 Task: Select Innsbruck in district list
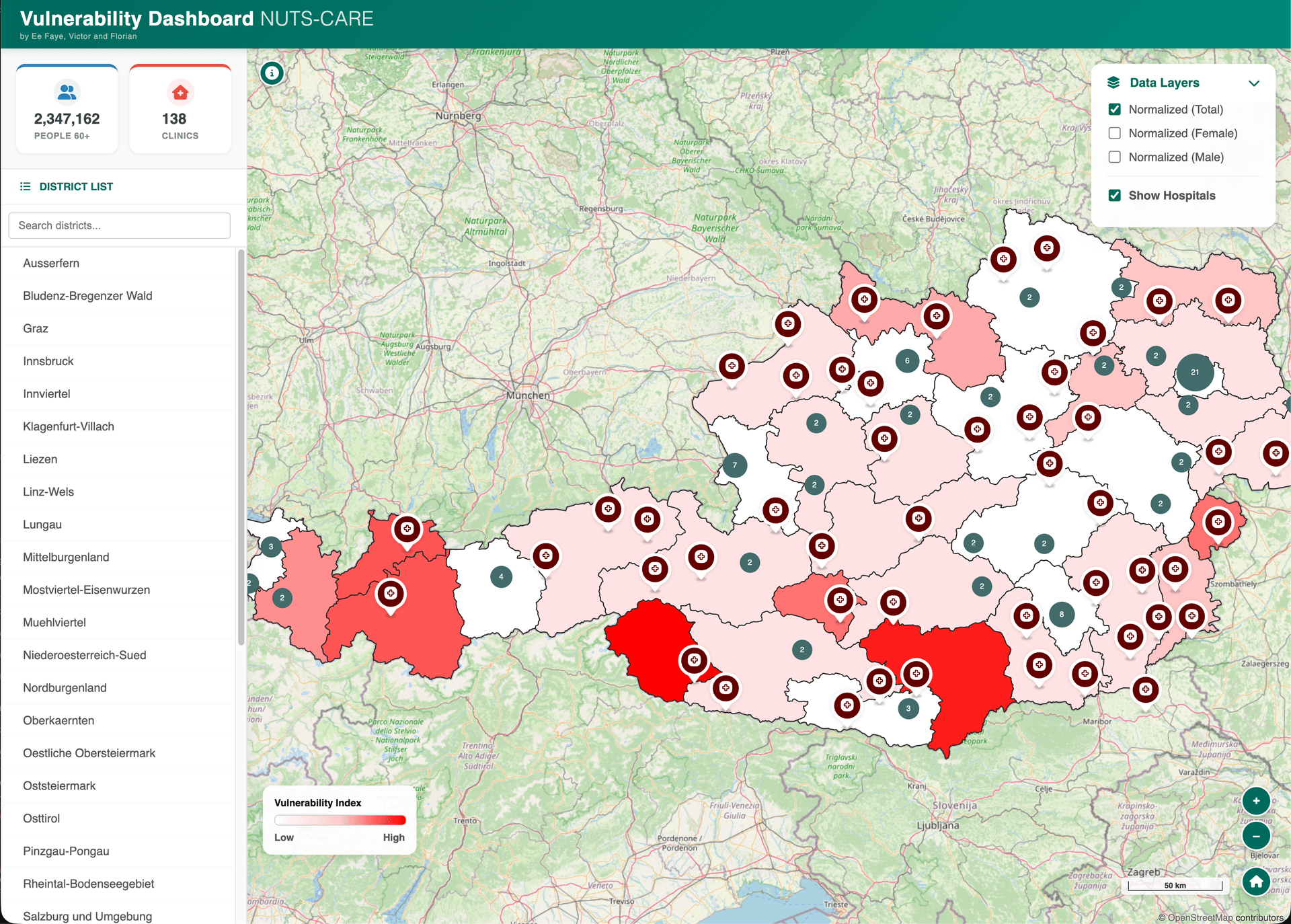48,361
